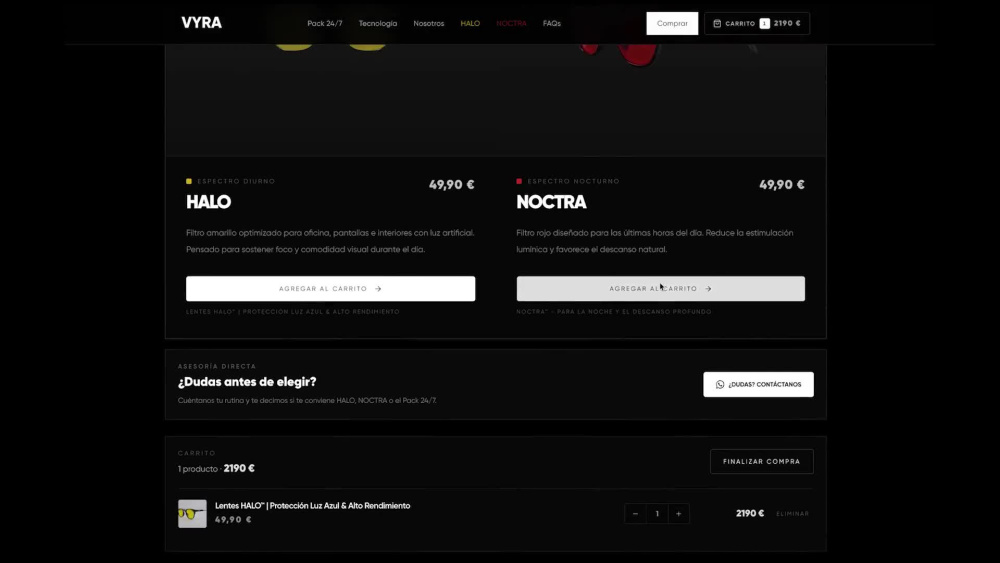Click the Finalizar Compra button

pyautogui.click(x=761, y=462)
